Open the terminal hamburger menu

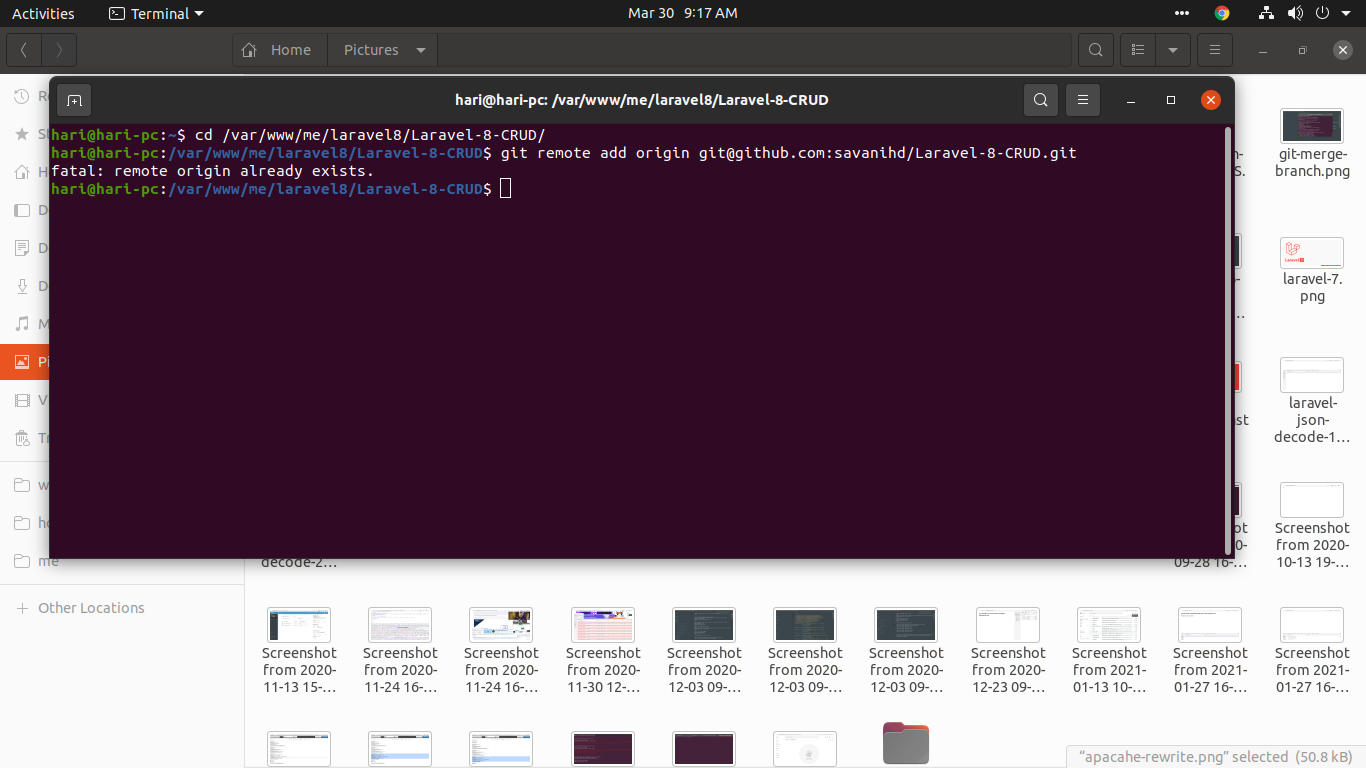click(x=1083, y=99)
